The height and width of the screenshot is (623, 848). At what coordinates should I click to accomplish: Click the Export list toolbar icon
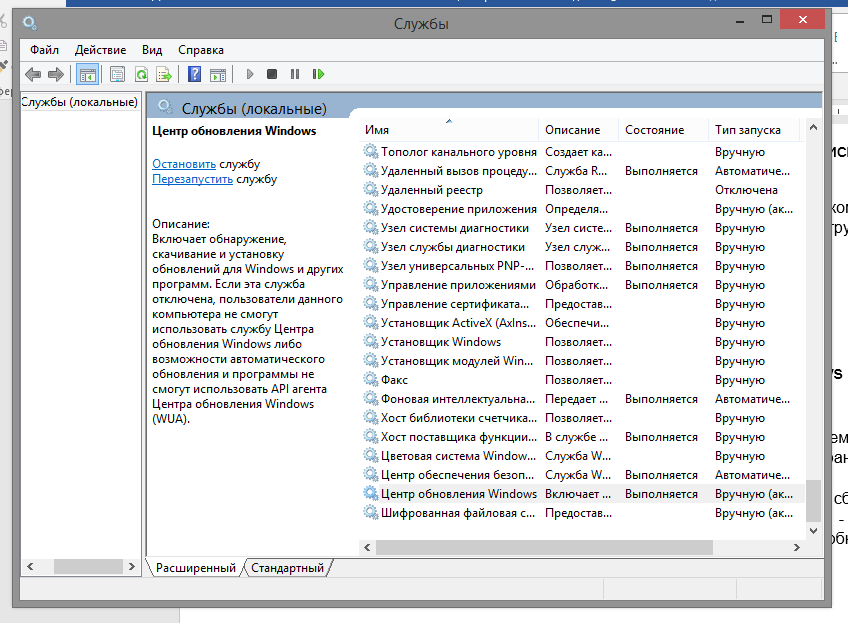(164, 74)
